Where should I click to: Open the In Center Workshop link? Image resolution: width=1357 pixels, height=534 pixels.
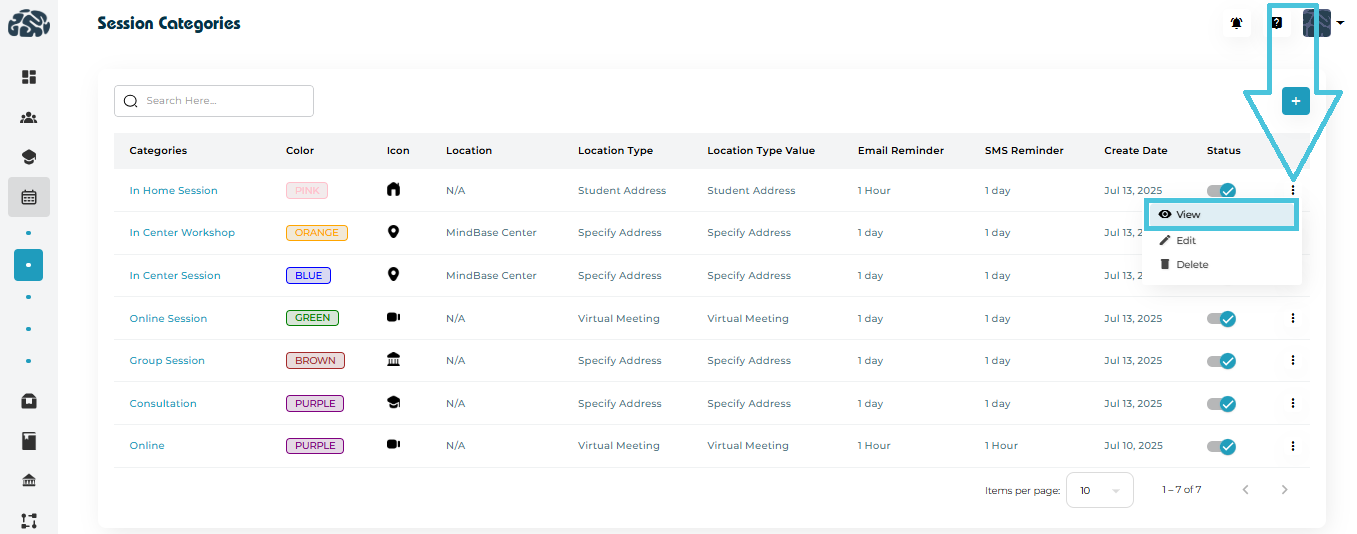182,233
